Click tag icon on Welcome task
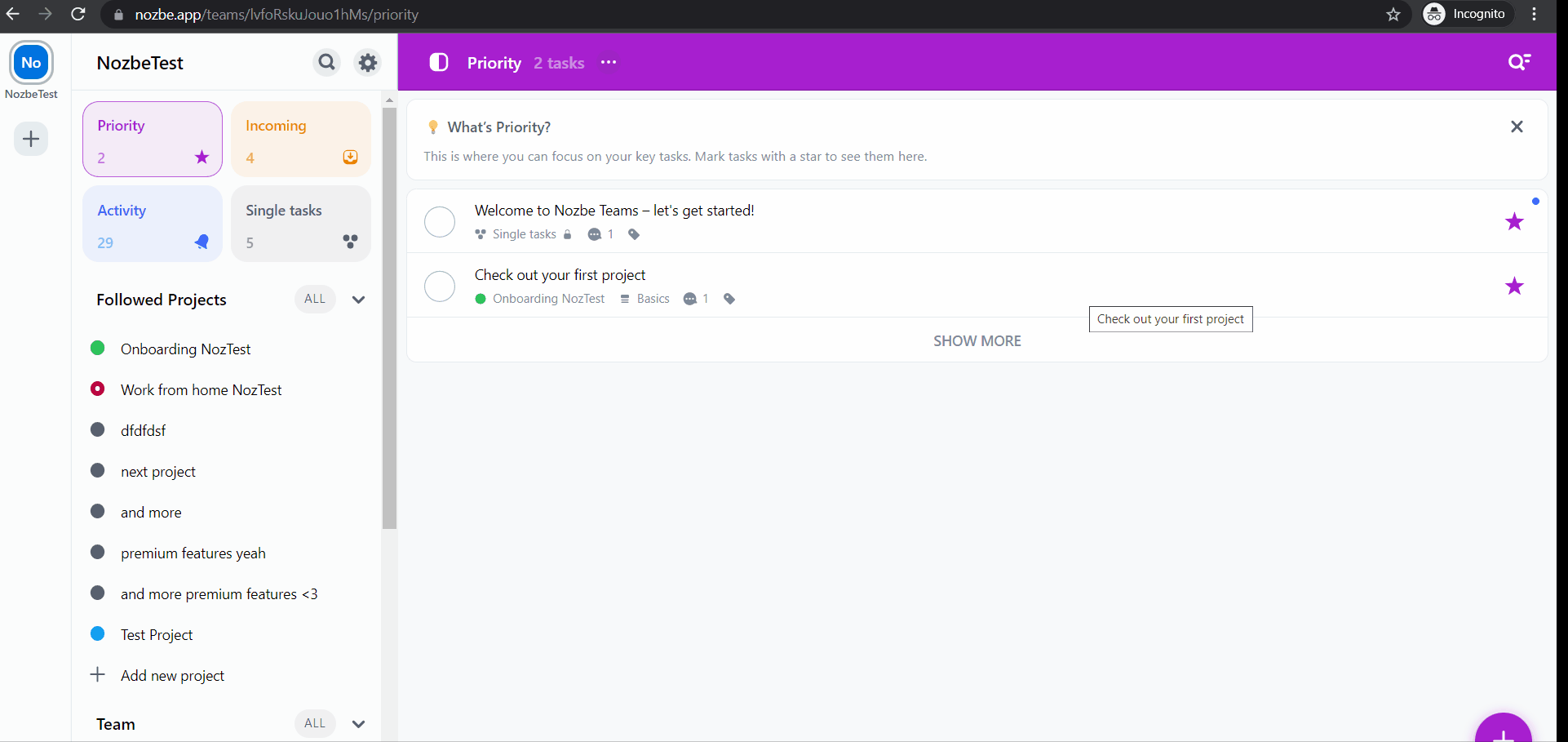The width and height of the screenshot is (1568, 742). click(634, 234)
